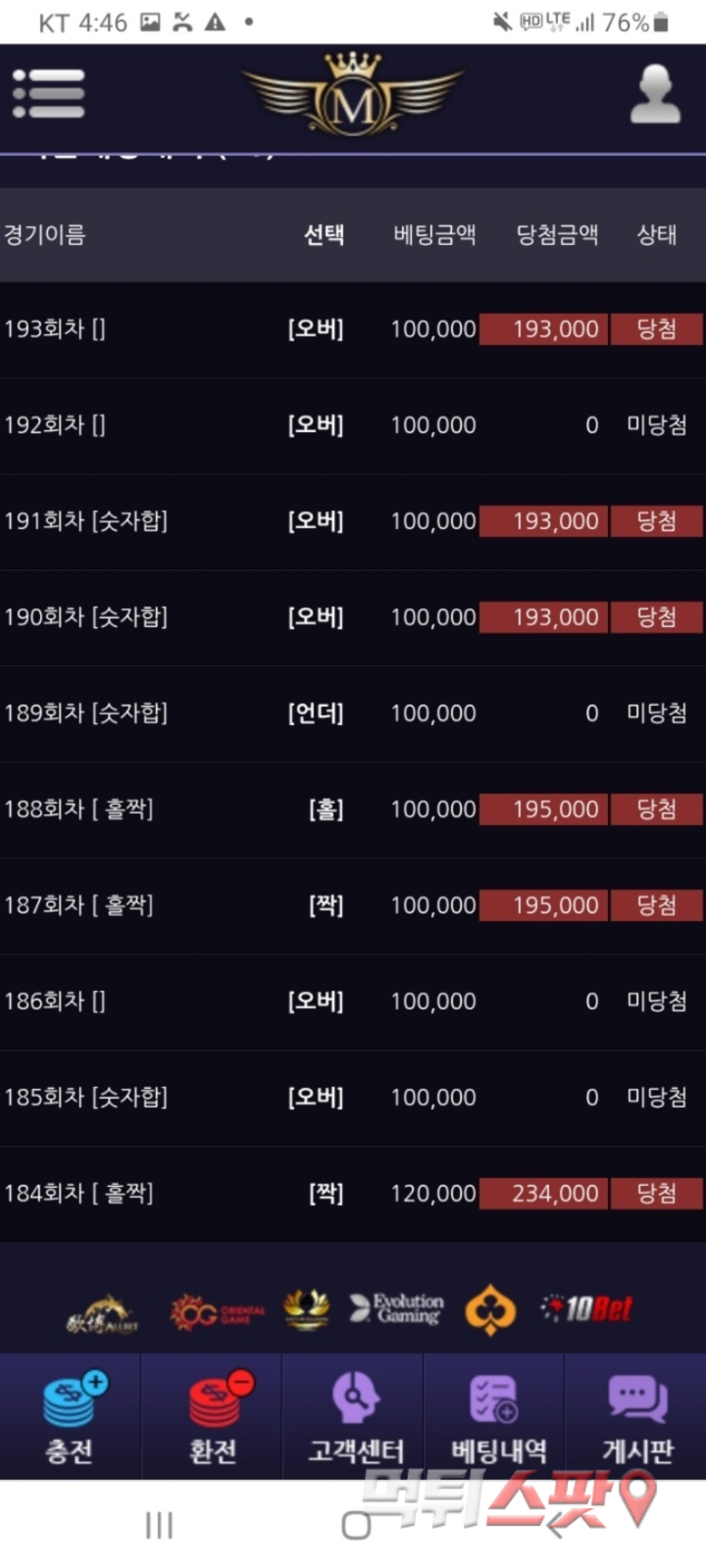Open 게시판 bulletin board
The width and height of the screenshot is (706, 1568).
click(636, 1417)
